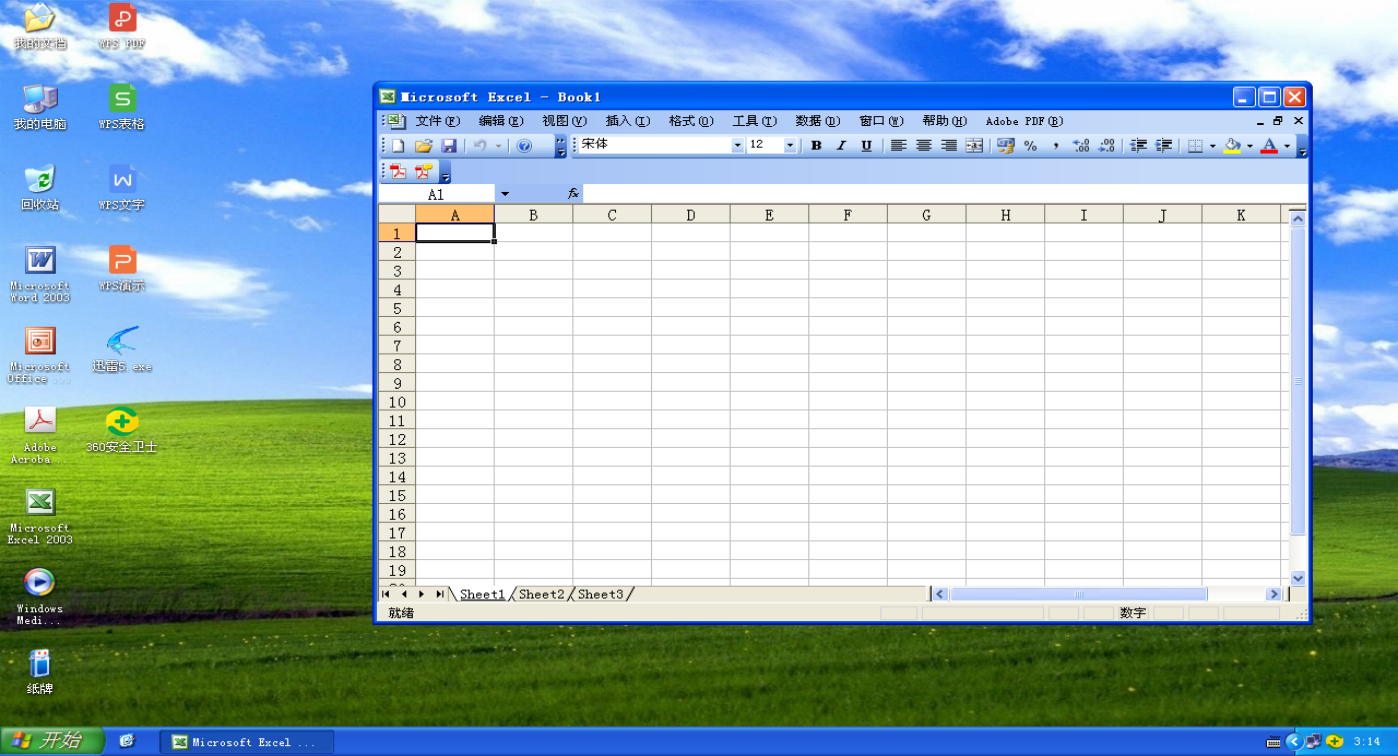The width and height of the screenshot is (1398, 756).
Task: Click the 开始 Start button
Action: click(52, 741)
